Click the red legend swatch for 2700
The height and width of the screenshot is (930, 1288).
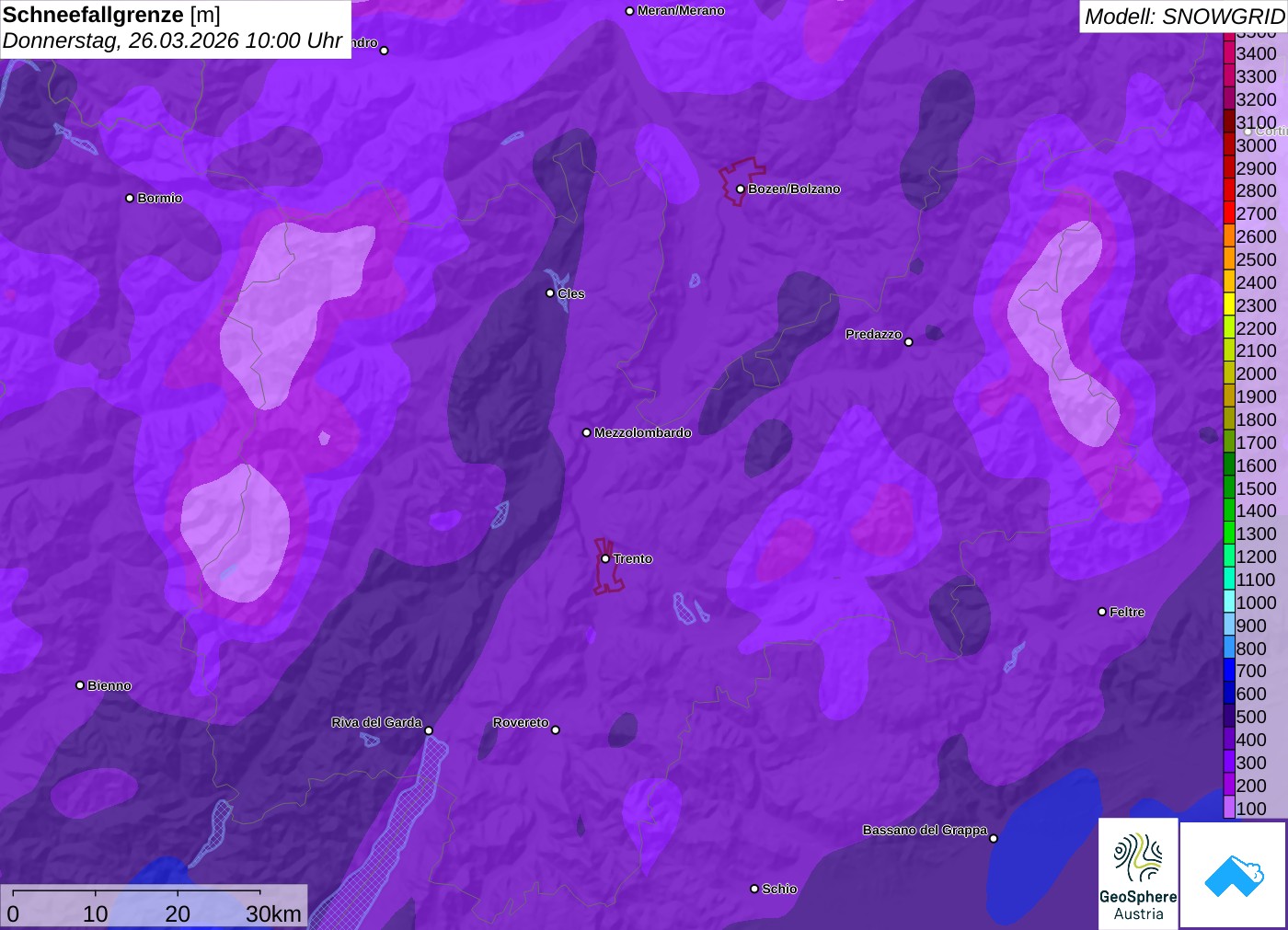pyautogui.click(x=1229, y=213)
